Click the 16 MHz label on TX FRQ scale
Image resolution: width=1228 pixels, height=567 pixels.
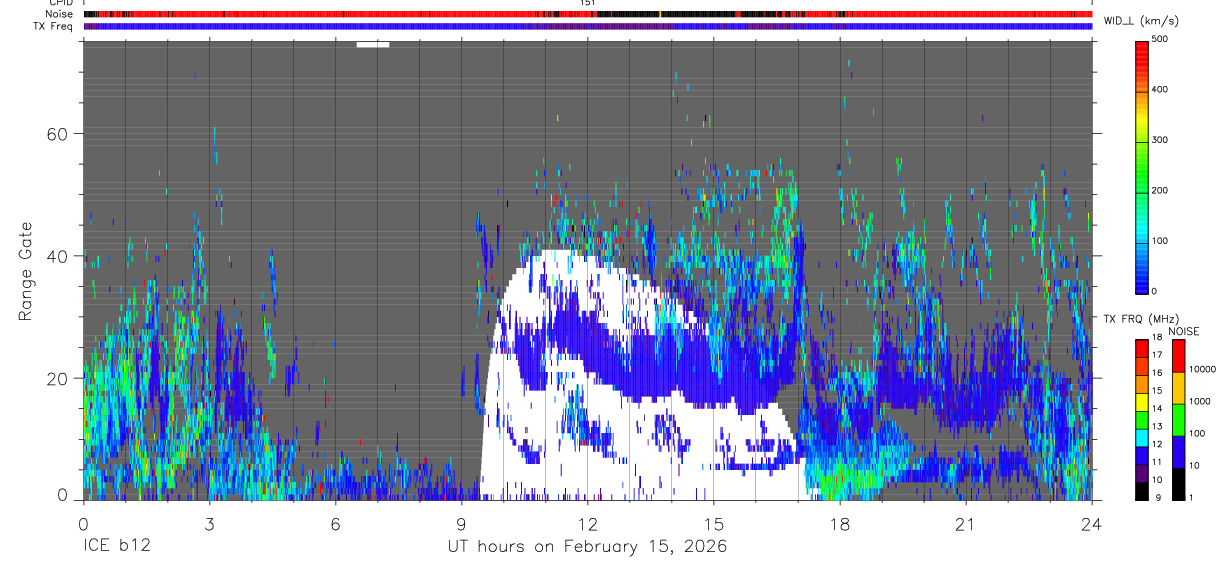(x=1157, y=372)
